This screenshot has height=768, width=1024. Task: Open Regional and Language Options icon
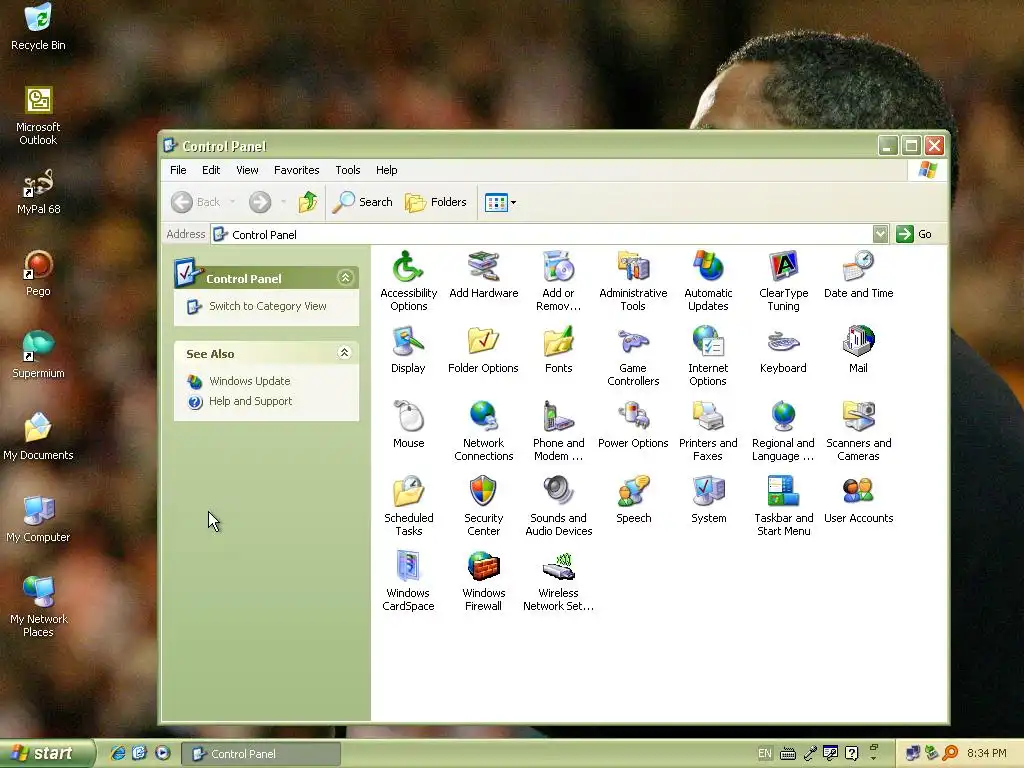point(783,431)
